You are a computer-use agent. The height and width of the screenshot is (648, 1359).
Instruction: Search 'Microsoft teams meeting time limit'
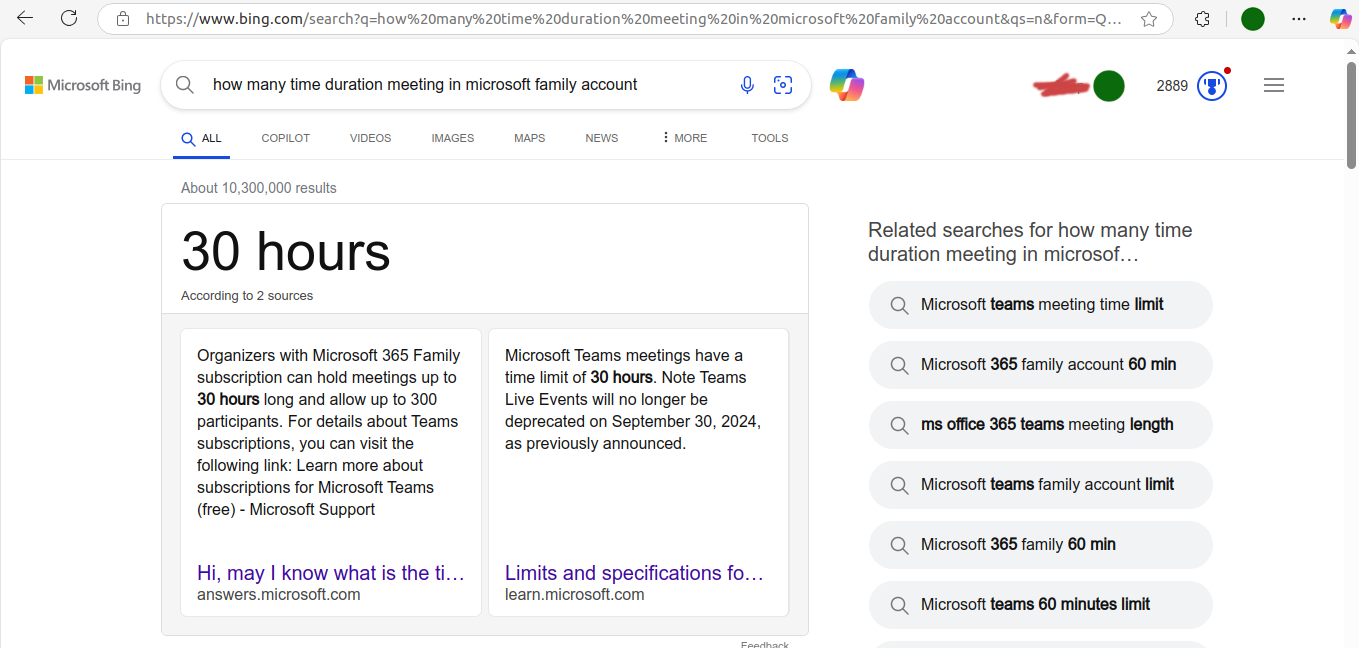[x=1041, y=305]
